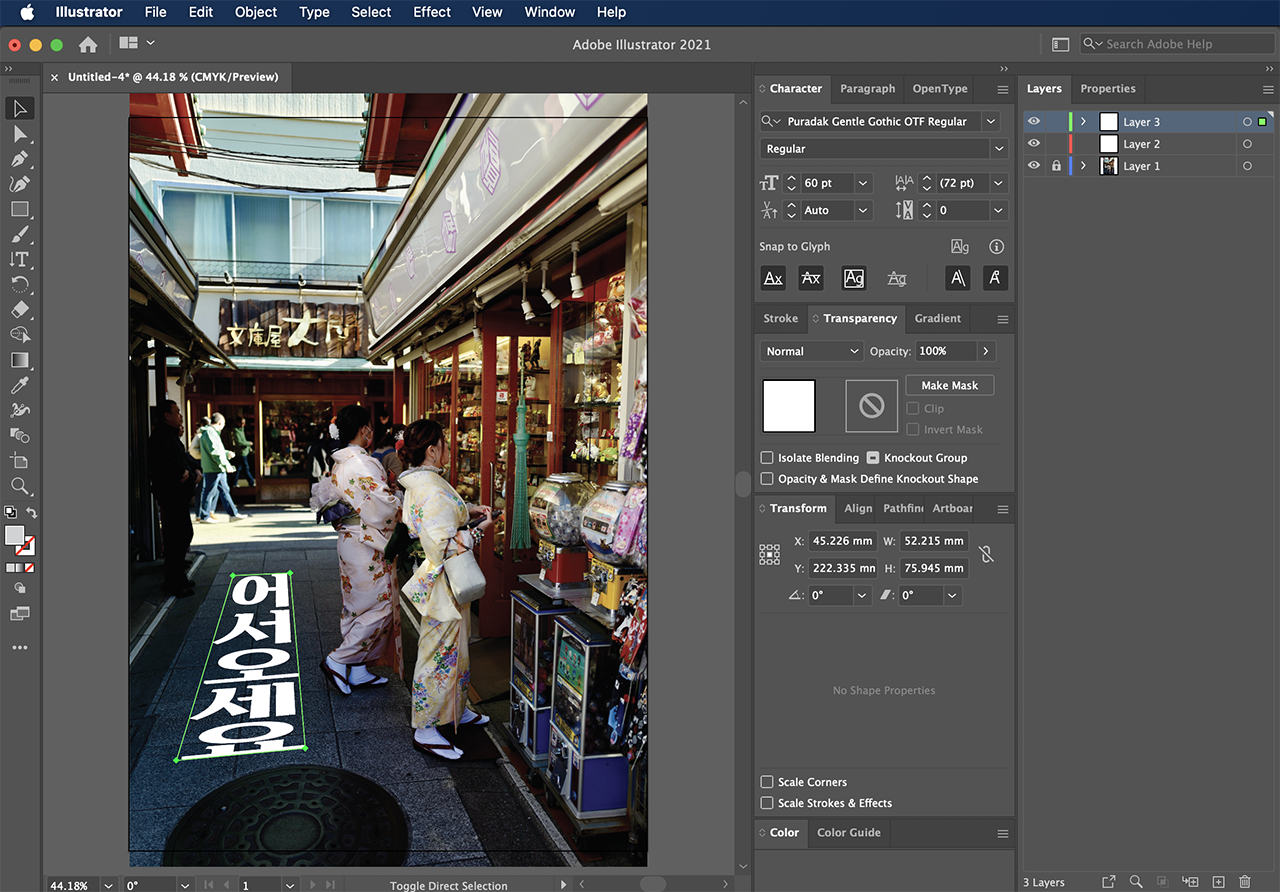The image size is (1280, 892).
Task: Create new layer in Layers panel
Action: (1218, 882)
